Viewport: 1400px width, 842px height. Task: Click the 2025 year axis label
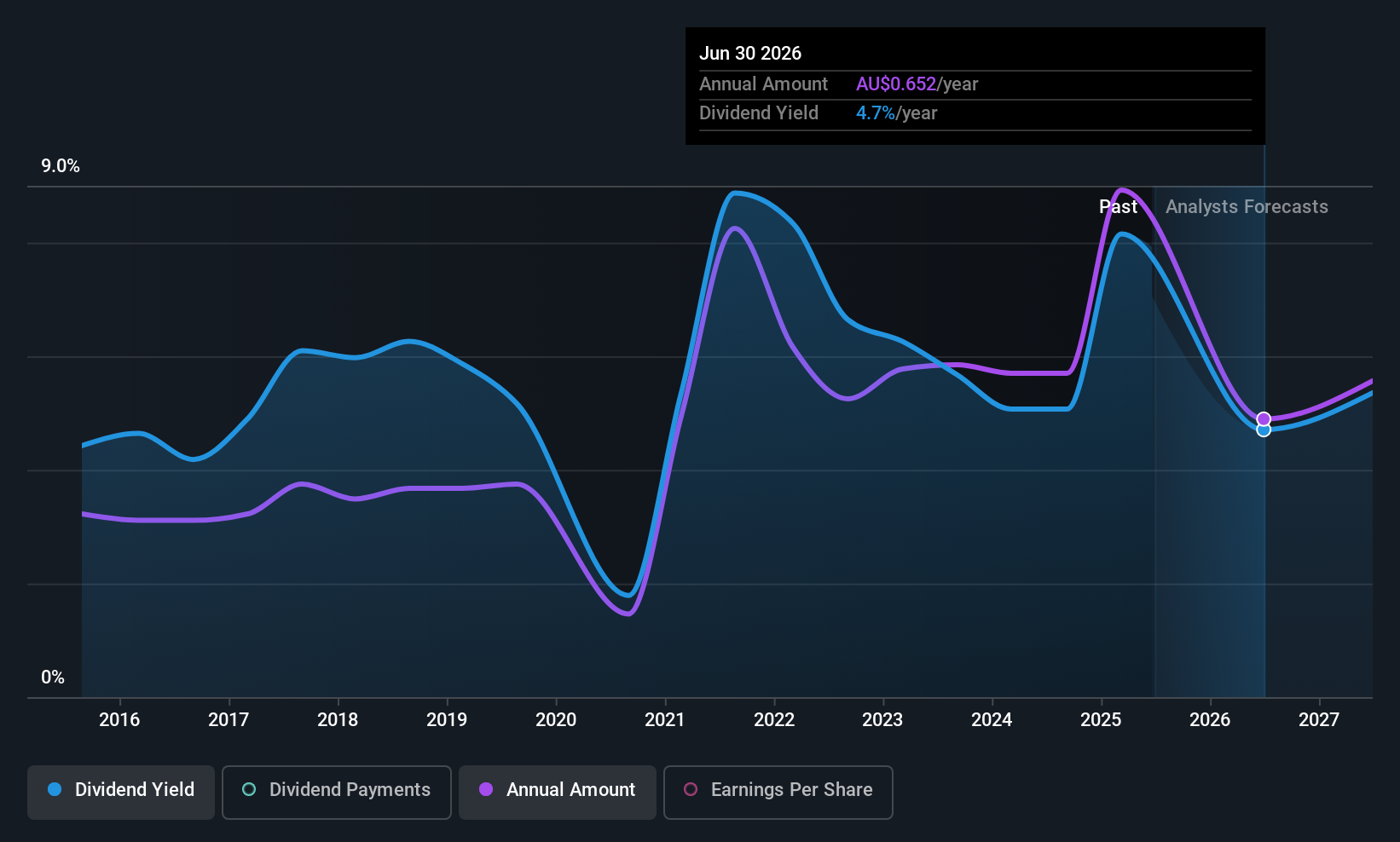pos(1101,719)
